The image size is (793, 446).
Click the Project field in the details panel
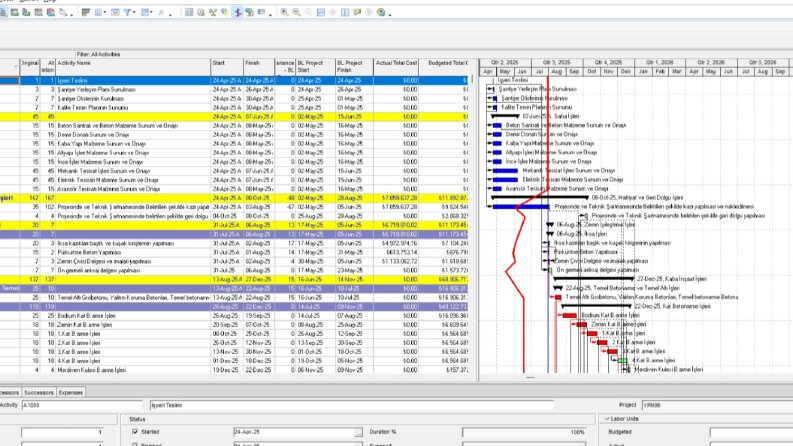pyautogui.click(x=717, y=405)
